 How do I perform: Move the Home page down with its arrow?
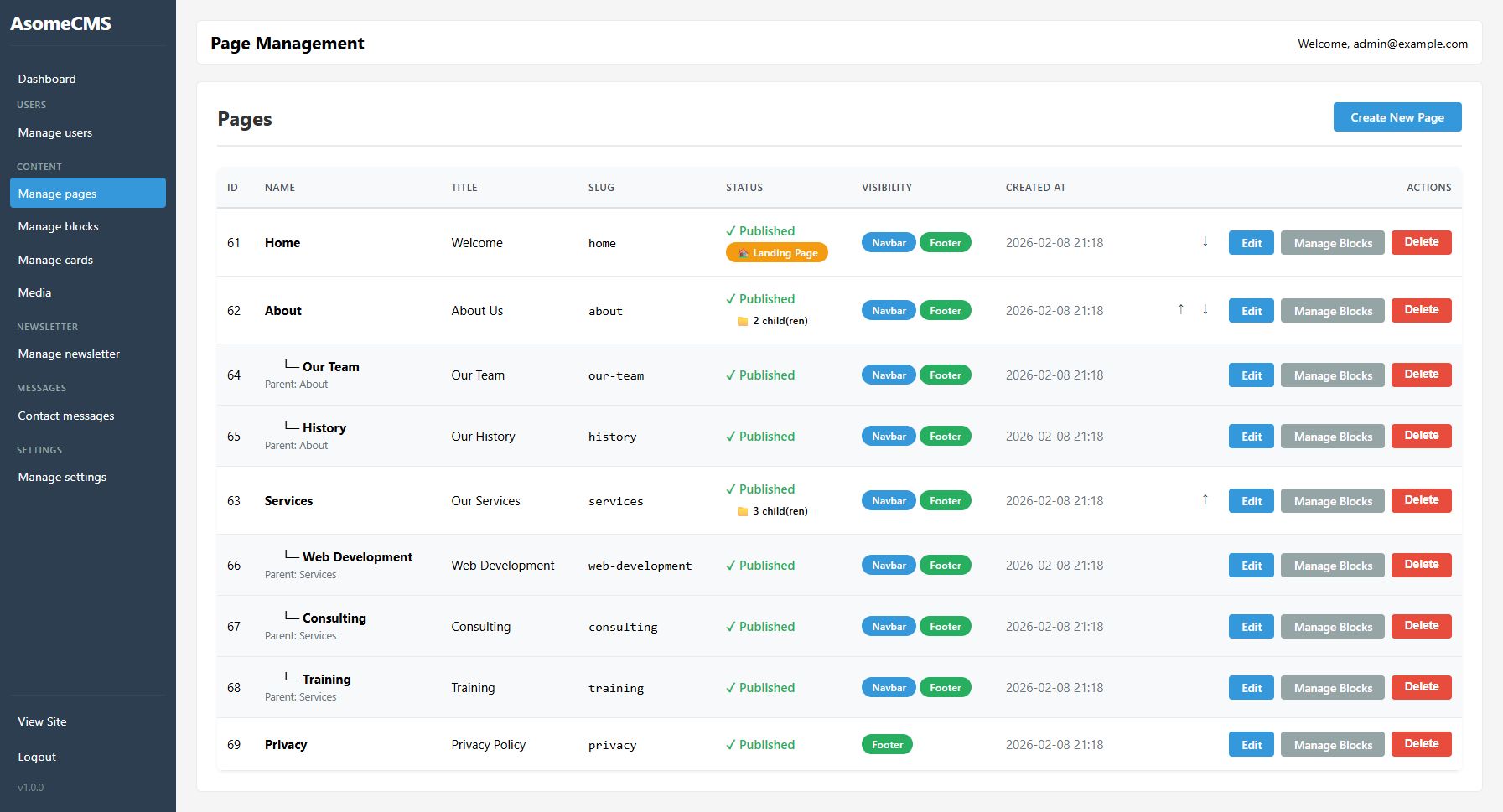coord(1205,241)
